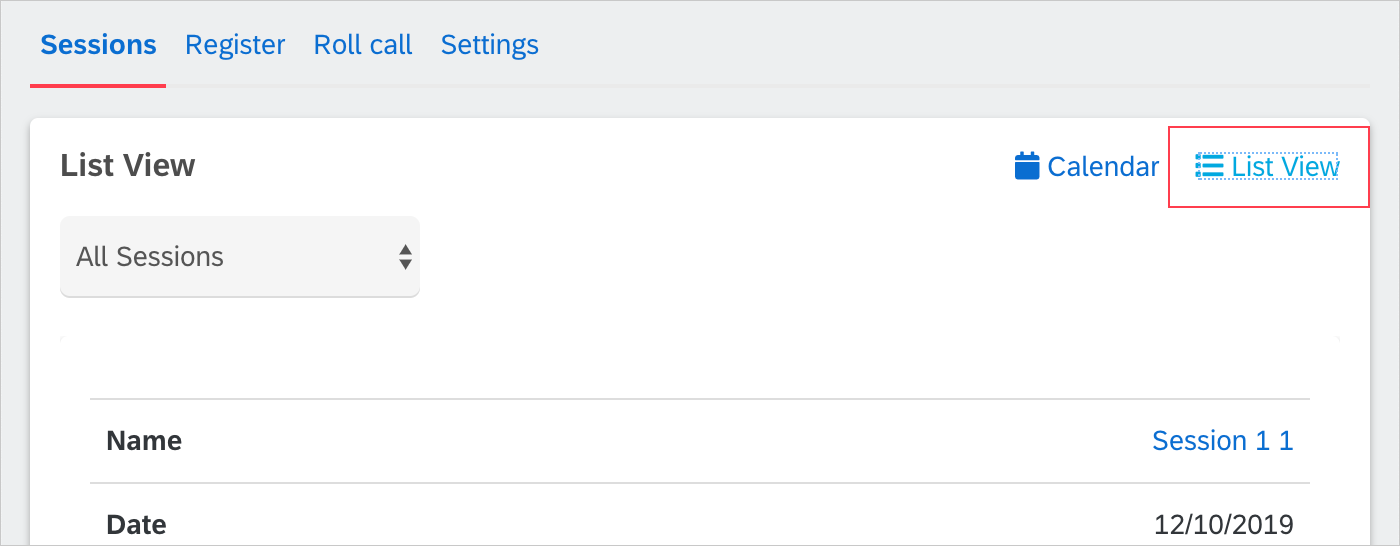Click the bulleted list icon beside List View
This screenshot has height=546, width=1400.
point(1210,166)
